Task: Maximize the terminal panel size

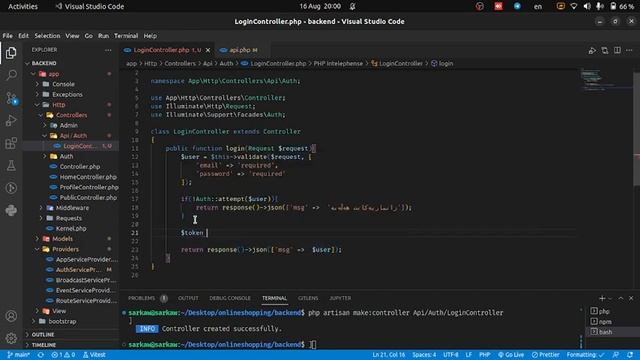Action: pos(620,298)
